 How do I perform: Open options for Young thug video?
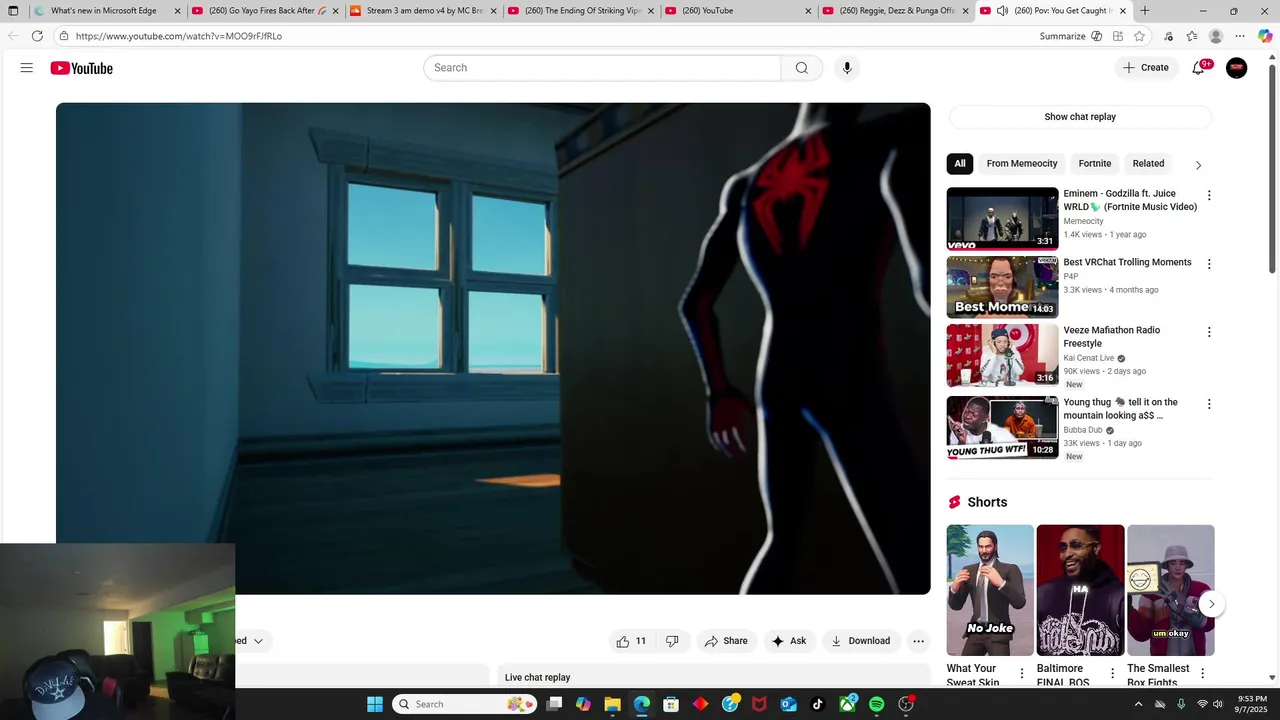(1209, 404)
